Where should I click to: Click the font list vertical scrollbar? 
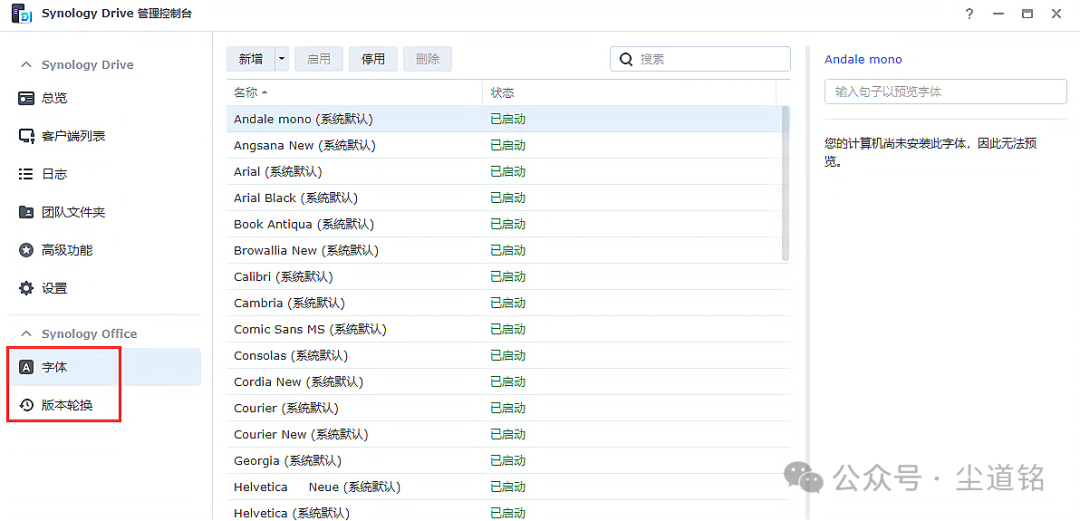click(784, 185)
